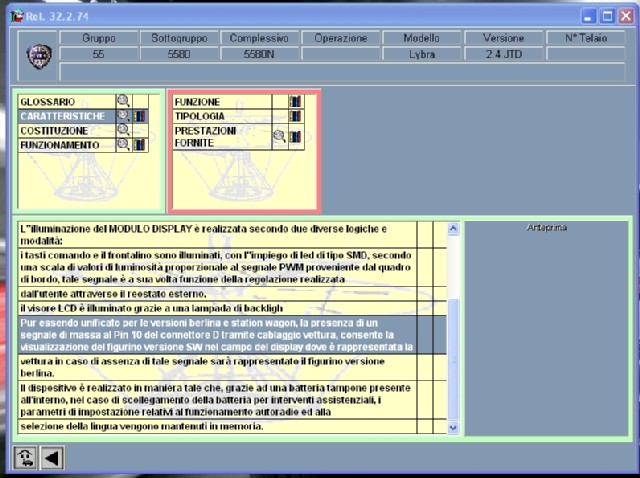Click the Modello value Lybra

click(x=422, y=55)
